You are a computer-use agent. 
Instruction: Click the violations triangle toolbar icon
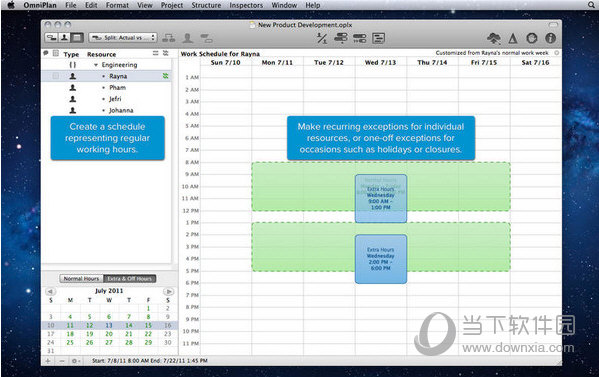(x=513, y=38)
